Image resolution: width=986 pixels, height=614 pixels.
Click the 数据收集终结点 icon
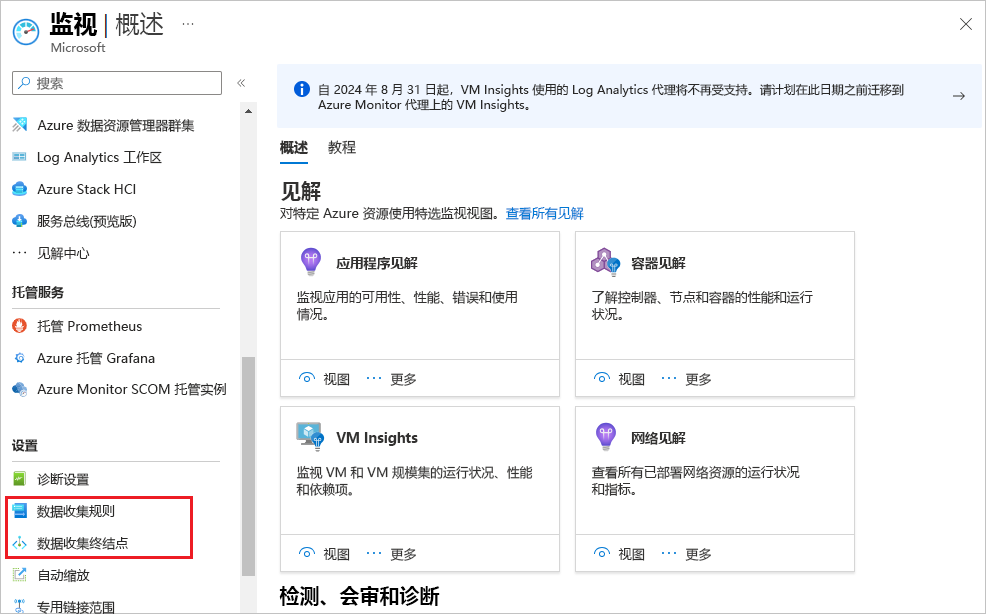(x=19, y=543)
